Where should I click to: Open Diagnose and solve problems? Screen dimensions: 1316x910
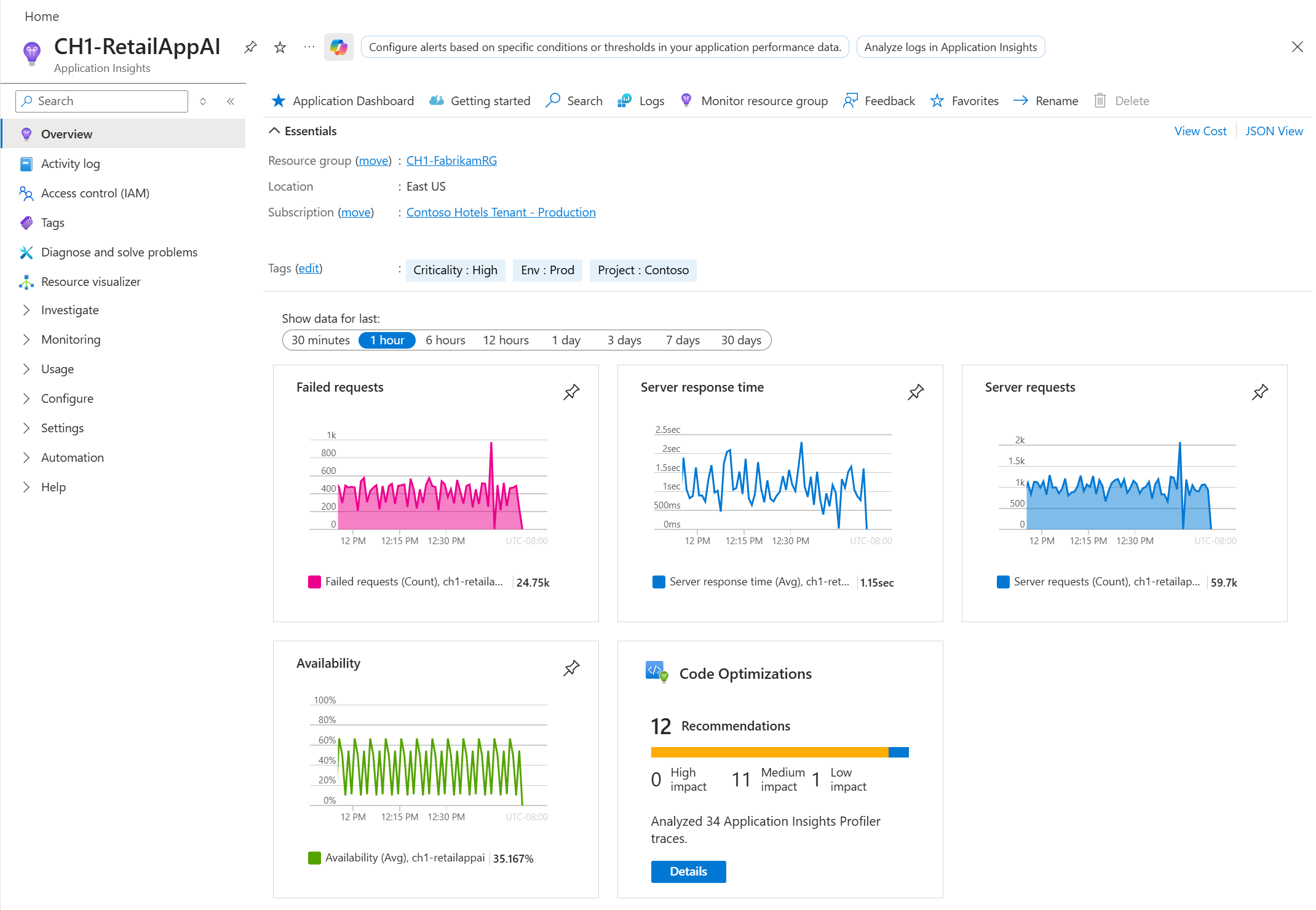point(119,252)
